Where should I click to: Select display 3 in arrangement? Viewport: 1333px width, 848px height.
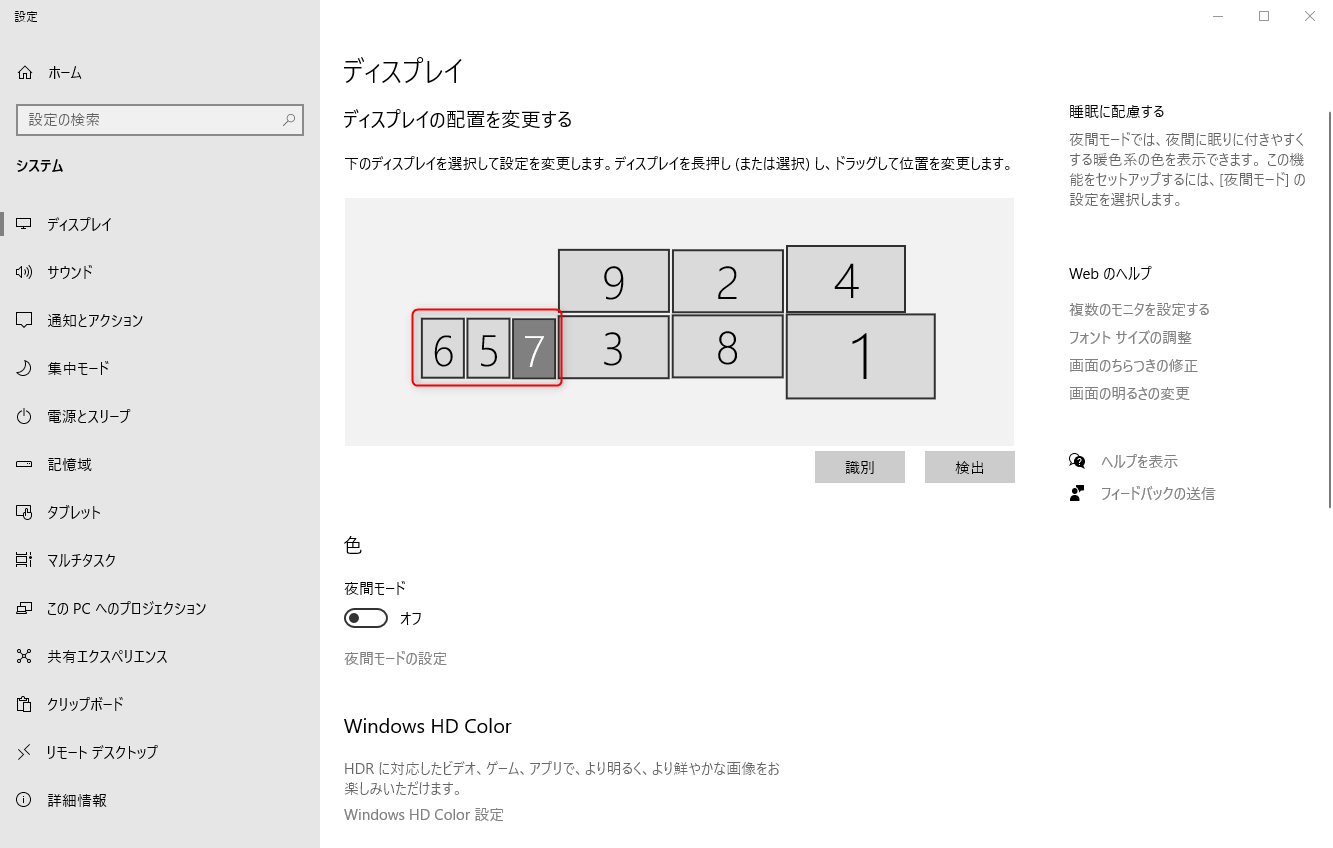click(x=613, y=347)
